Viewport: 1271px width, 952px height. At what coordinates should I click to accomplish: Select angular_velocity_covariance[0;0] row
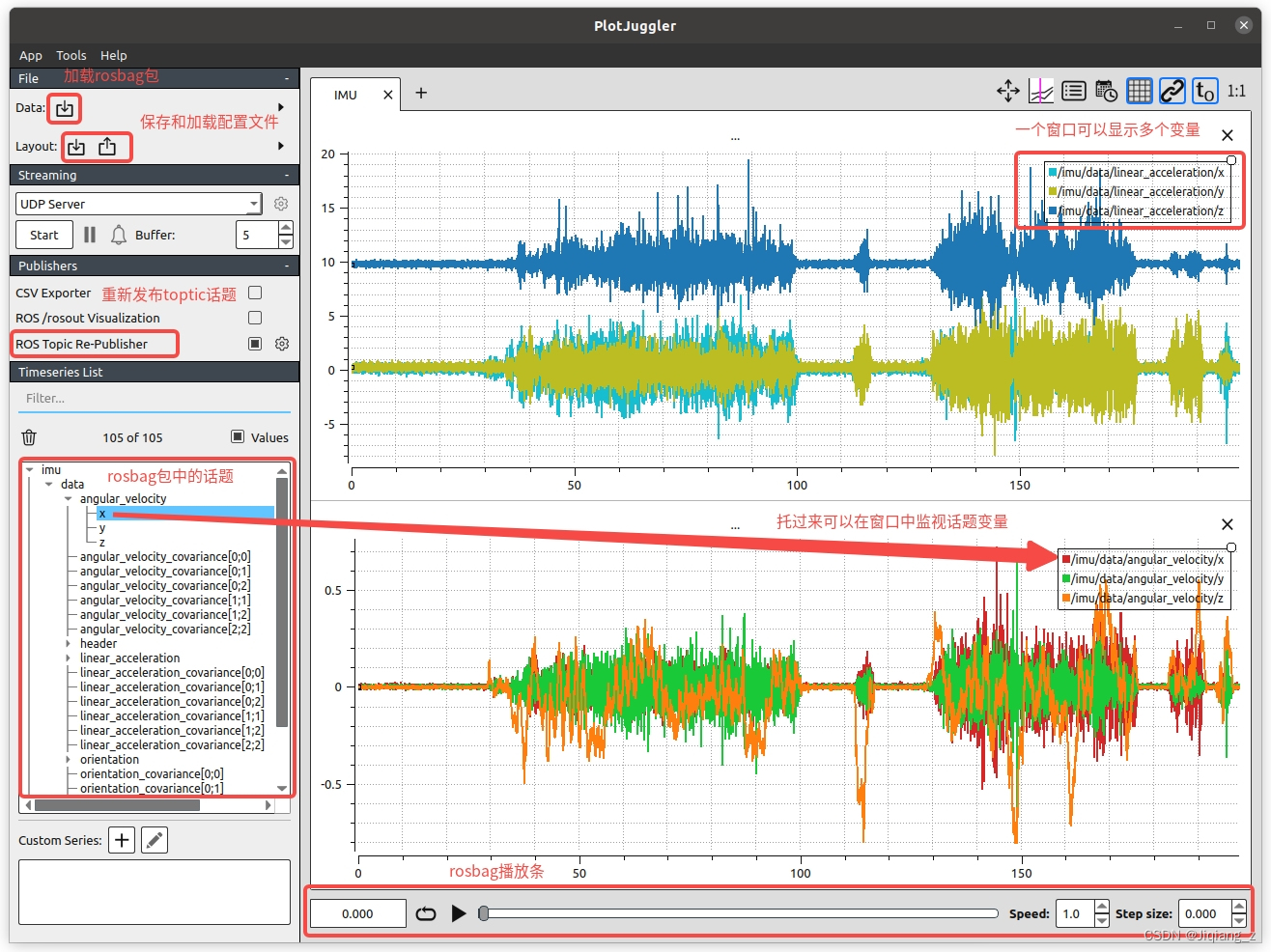(x=165, y=557)
